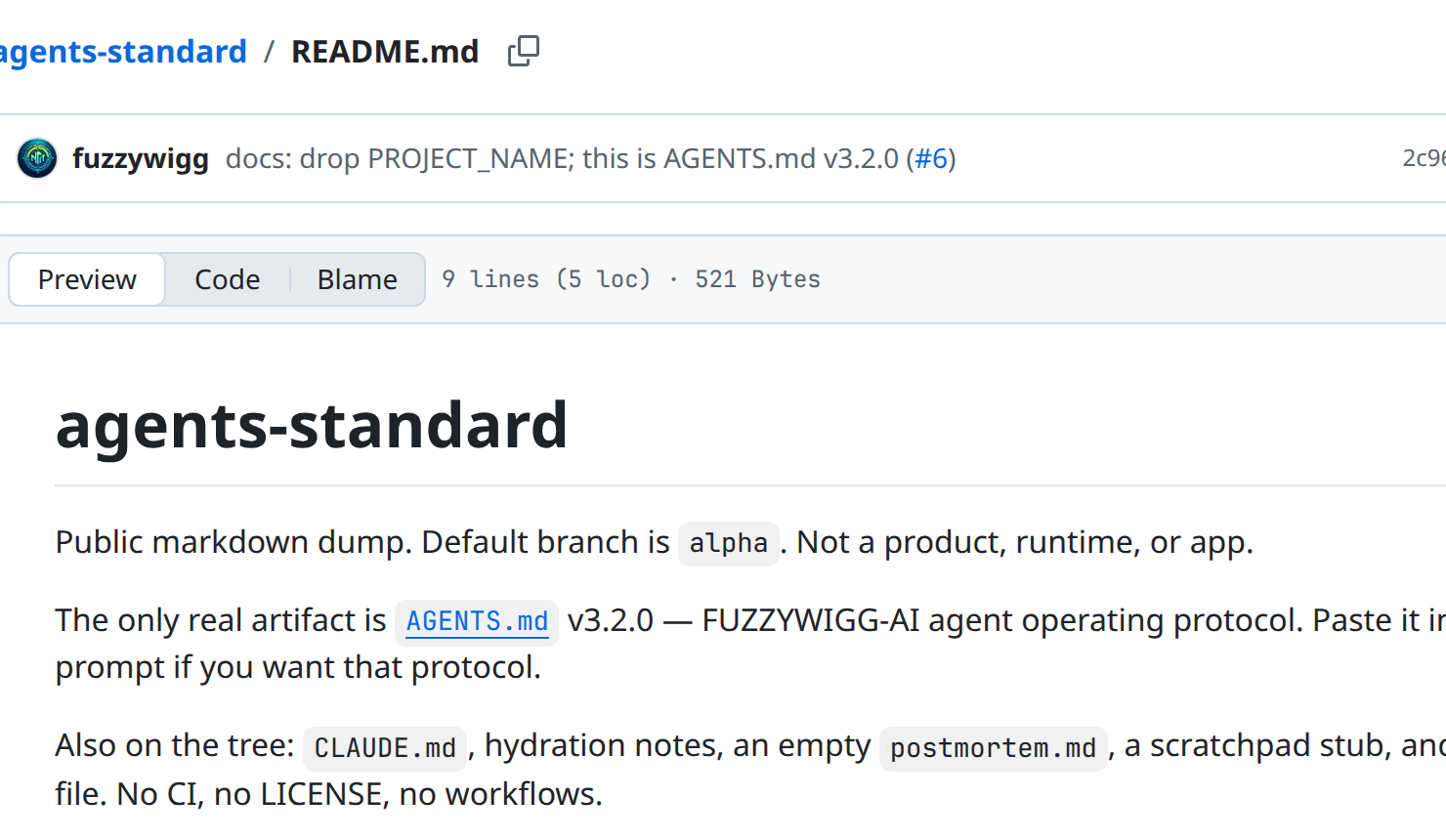Click the README.md file name in breadcrumb

tap(385, 51)
